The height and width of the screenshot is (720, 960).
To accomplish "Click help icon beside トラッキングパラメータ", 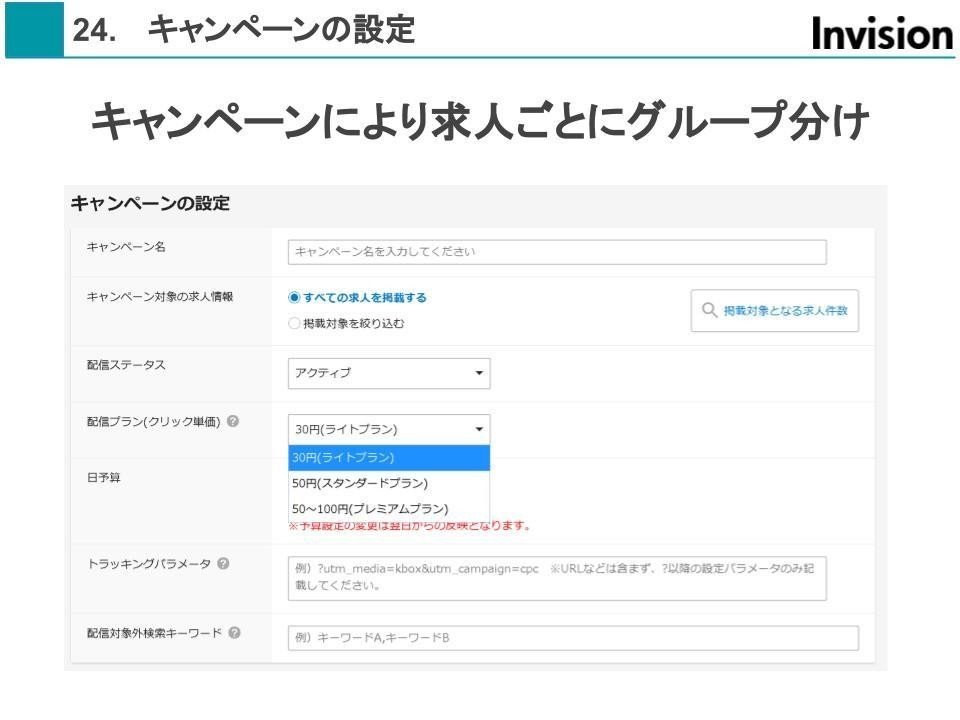I will (223, 563).
